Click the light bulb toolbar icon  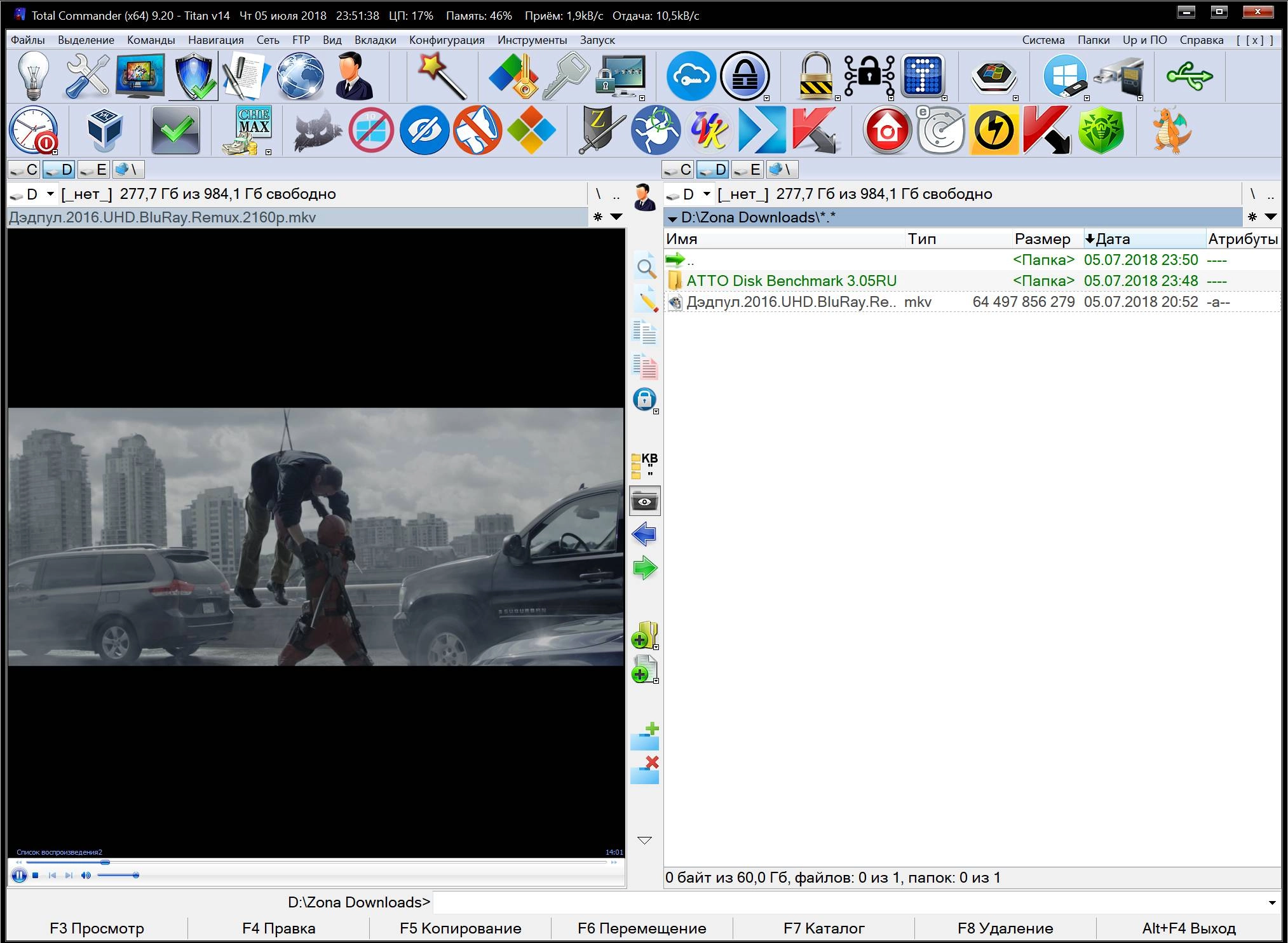(34, 76)
